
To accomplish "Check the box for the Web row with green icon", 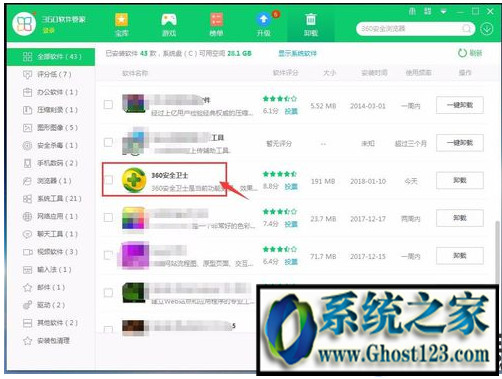I will coord(108,293).
